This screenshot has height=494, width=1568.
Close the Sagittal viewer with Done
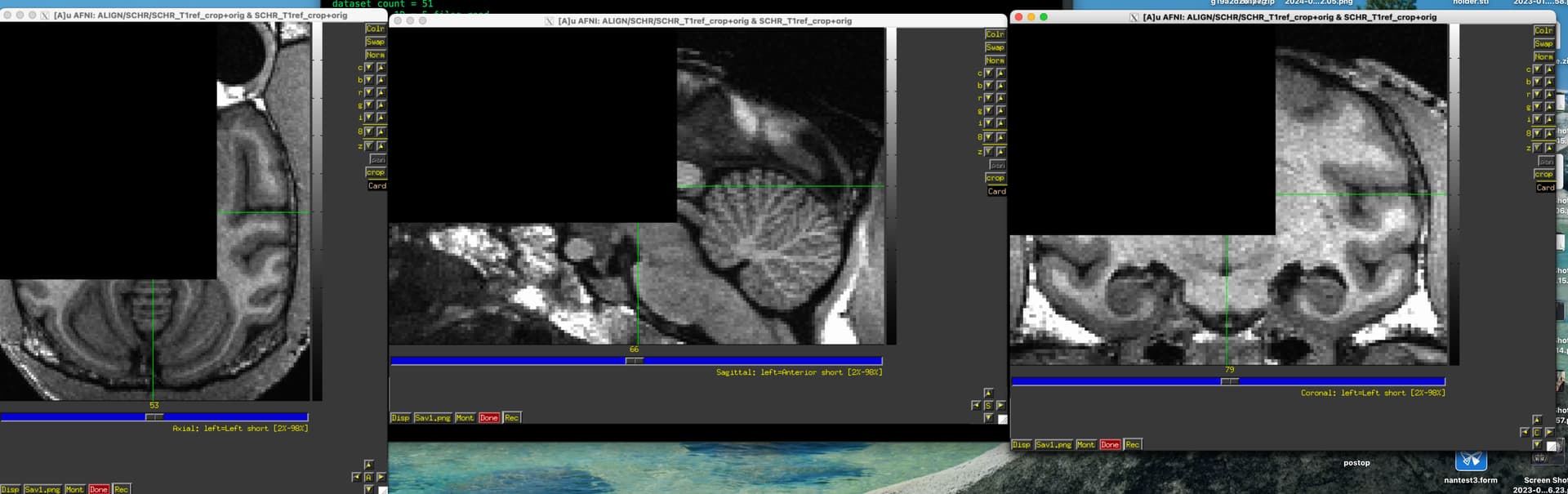[488, 418]
